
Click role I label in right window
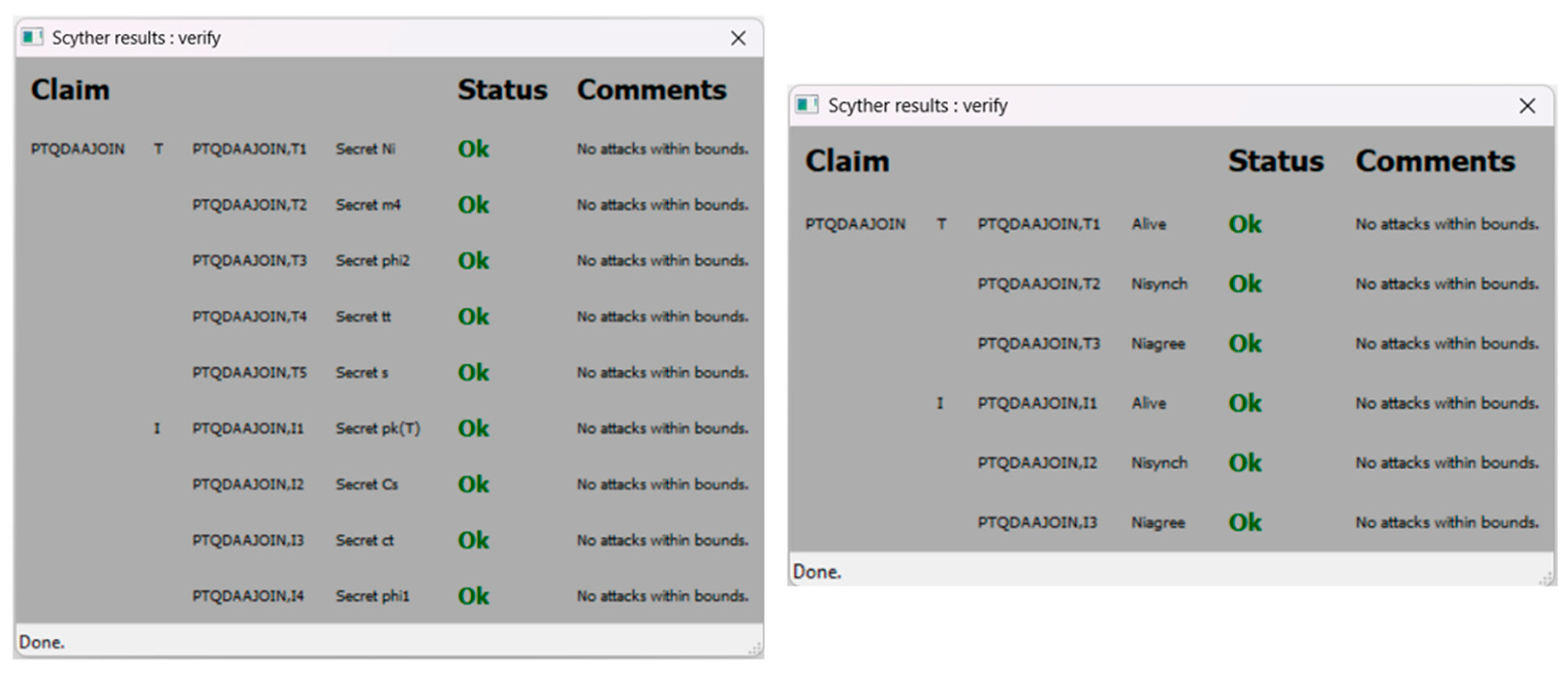pyautogui.click(x=940, y=403)
